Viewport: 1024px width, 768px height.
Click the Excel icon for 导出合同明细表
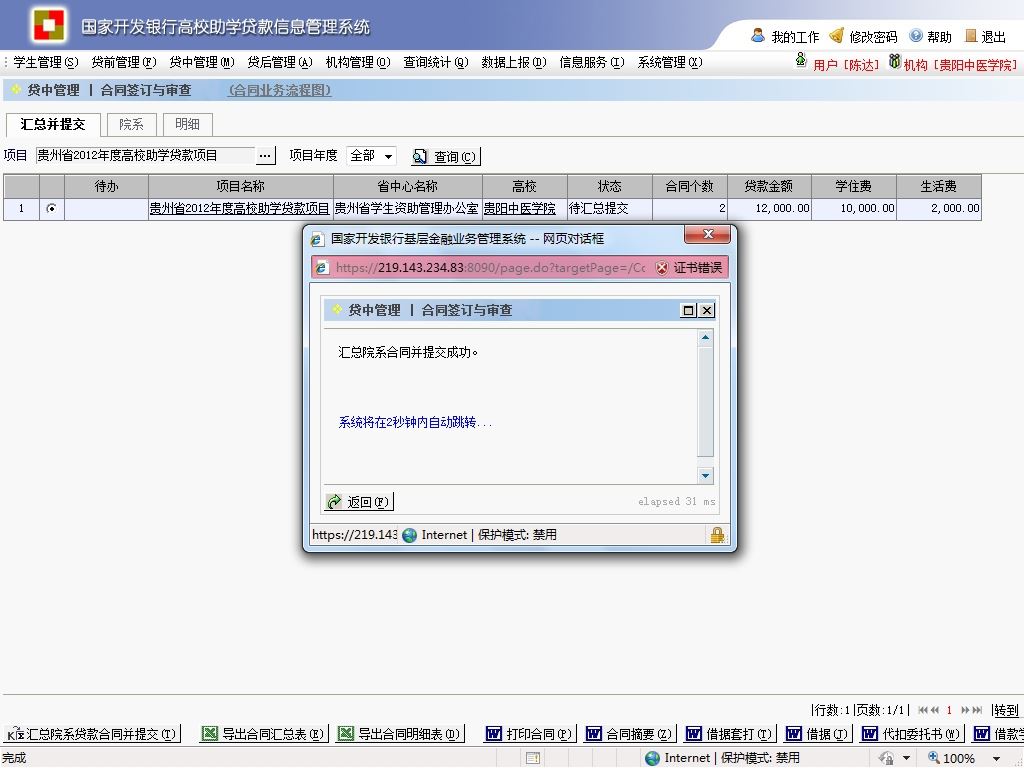(345, 734)
